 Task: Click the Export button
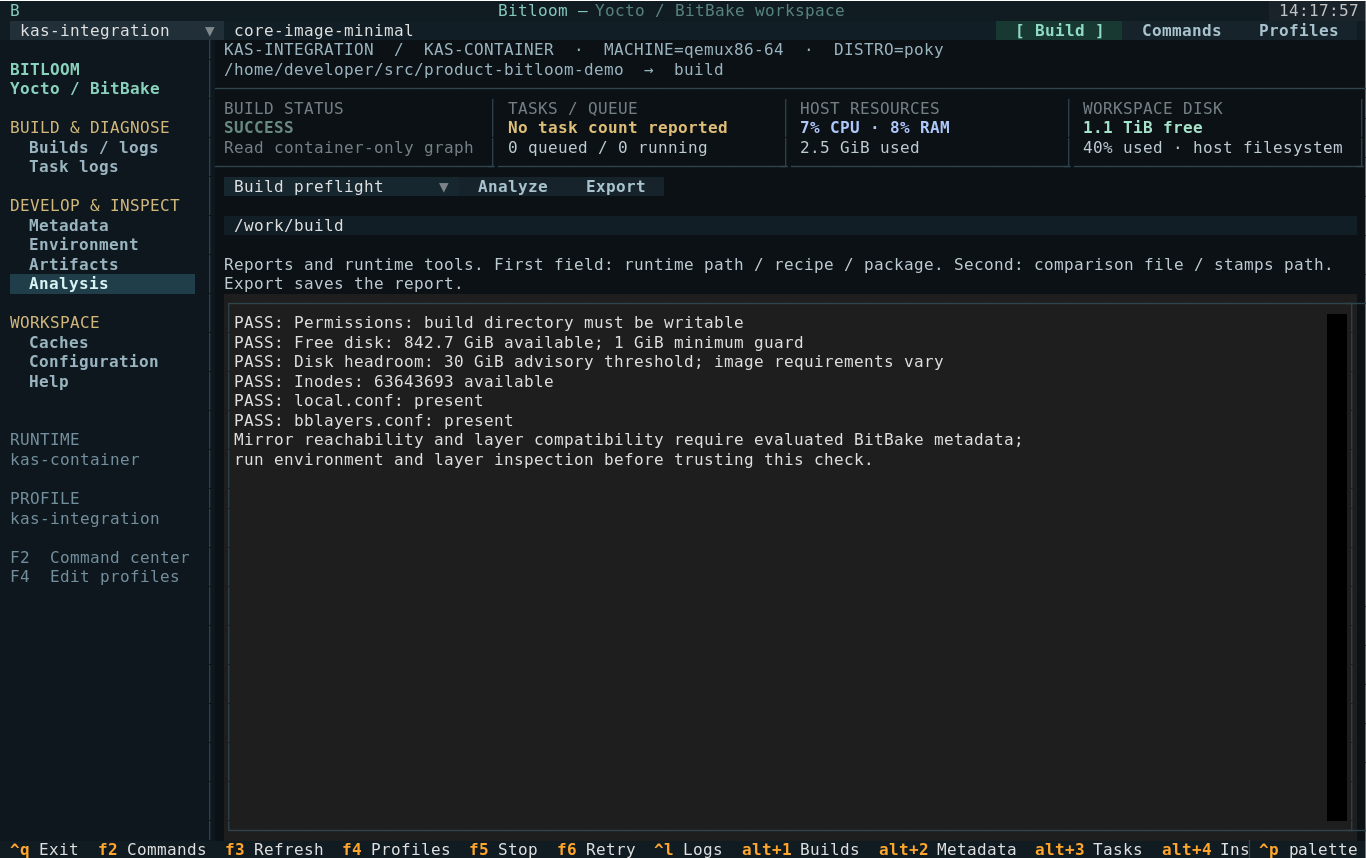click(615, 186)
